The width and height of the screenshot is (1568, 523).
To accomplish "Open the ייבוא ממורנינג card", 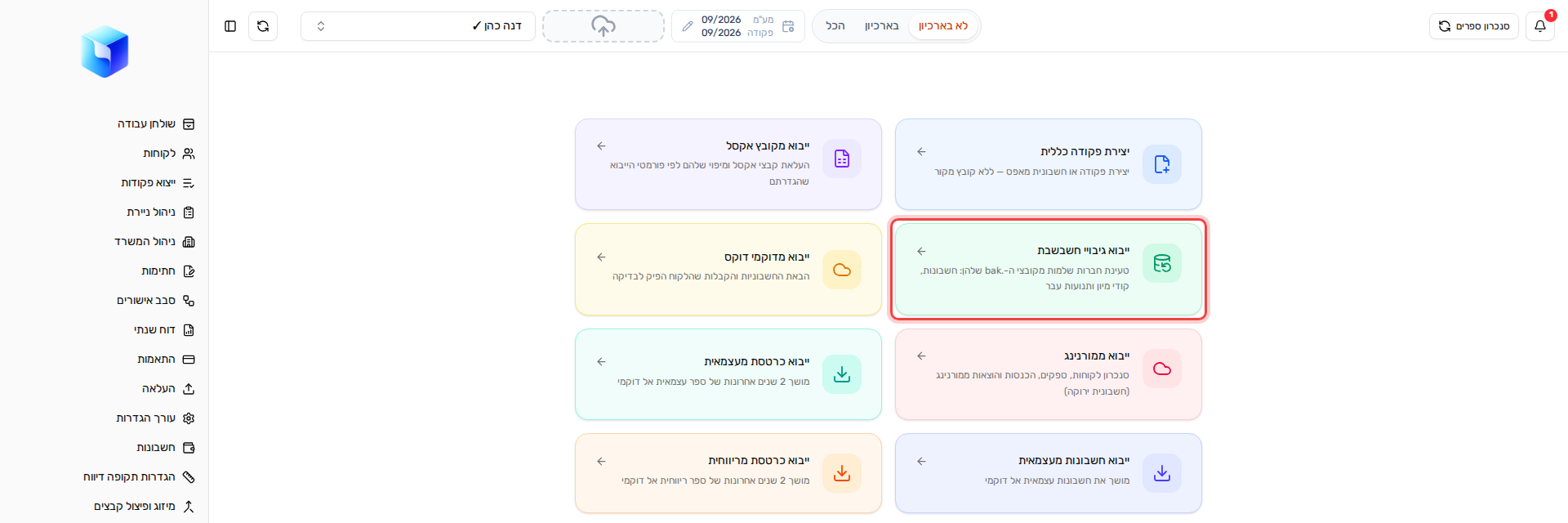I will pyautogui.click(x=1049, y=374).
